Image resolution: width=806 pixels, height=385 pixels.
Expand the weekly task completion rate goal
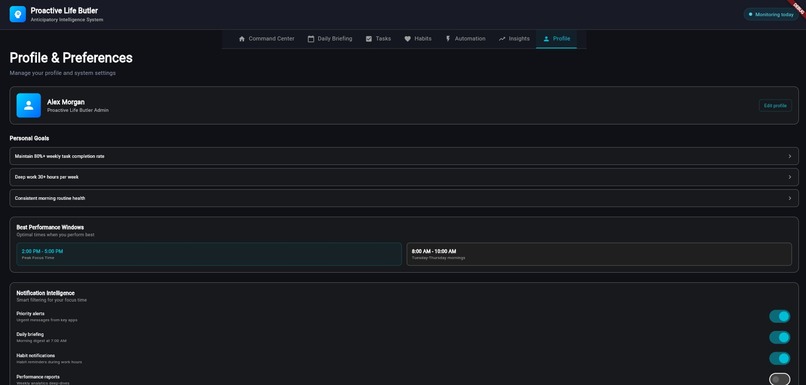click(404, 156)
